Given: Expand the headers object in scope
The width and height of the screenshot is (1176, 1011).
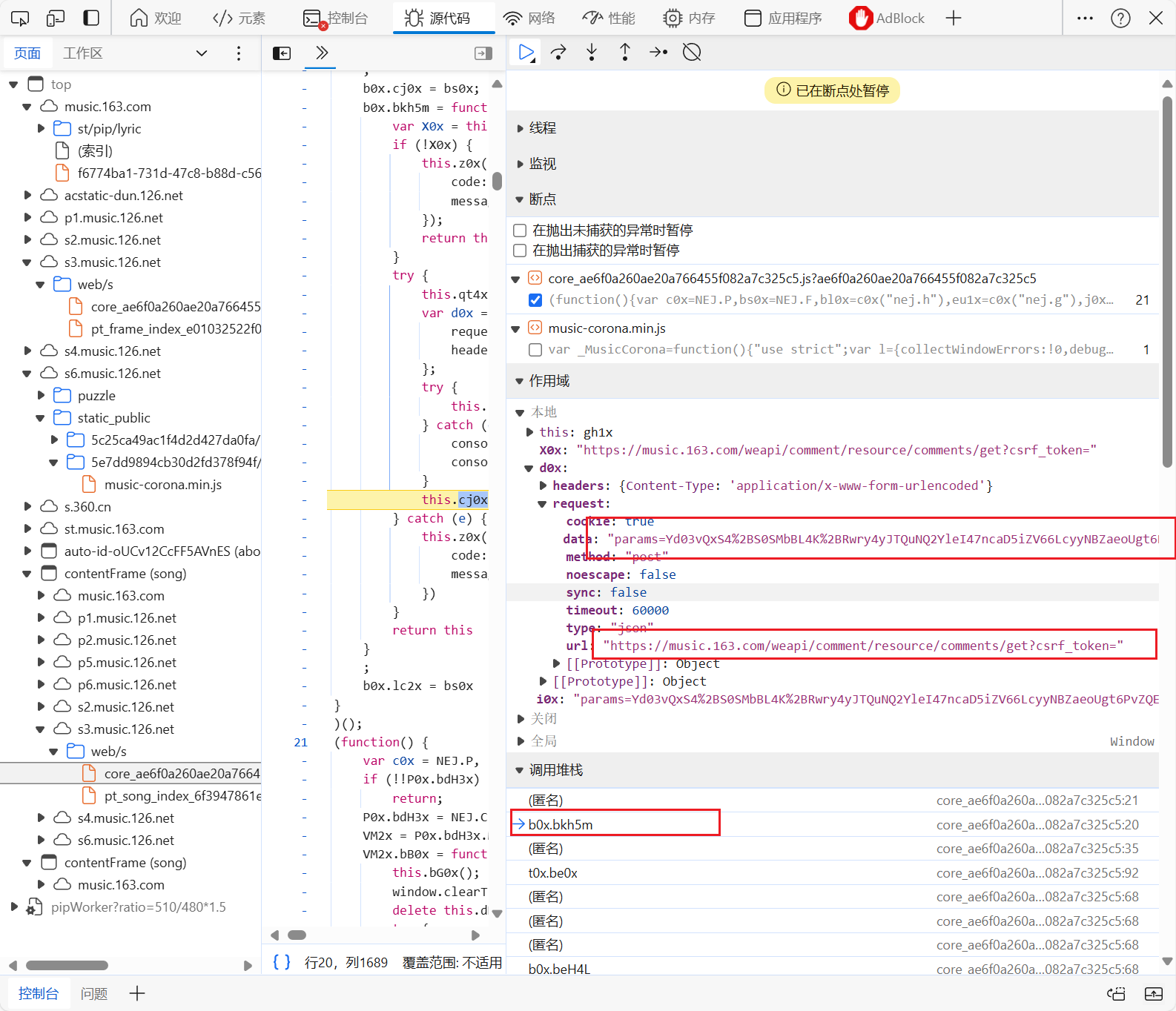Looking at the screenshot, I should click(x=544, y=485).
